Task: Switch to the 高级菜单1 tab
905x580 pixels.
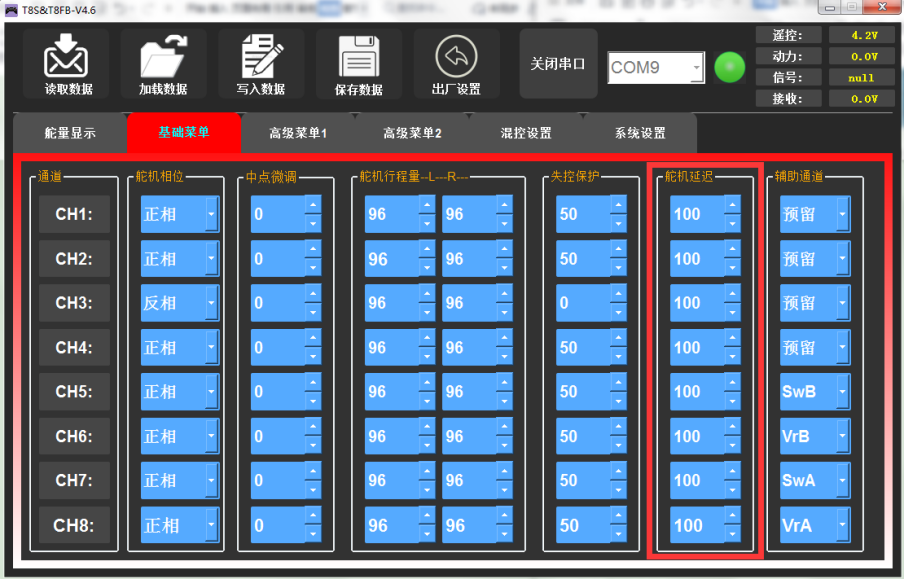Action: click(x=298, y=133)
